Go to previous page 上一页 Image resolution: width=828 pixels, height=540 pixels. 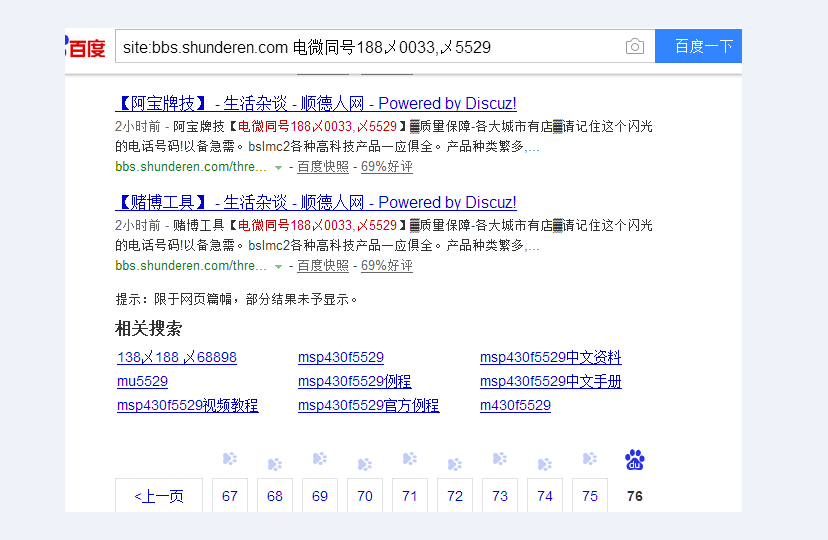point(159,496)
